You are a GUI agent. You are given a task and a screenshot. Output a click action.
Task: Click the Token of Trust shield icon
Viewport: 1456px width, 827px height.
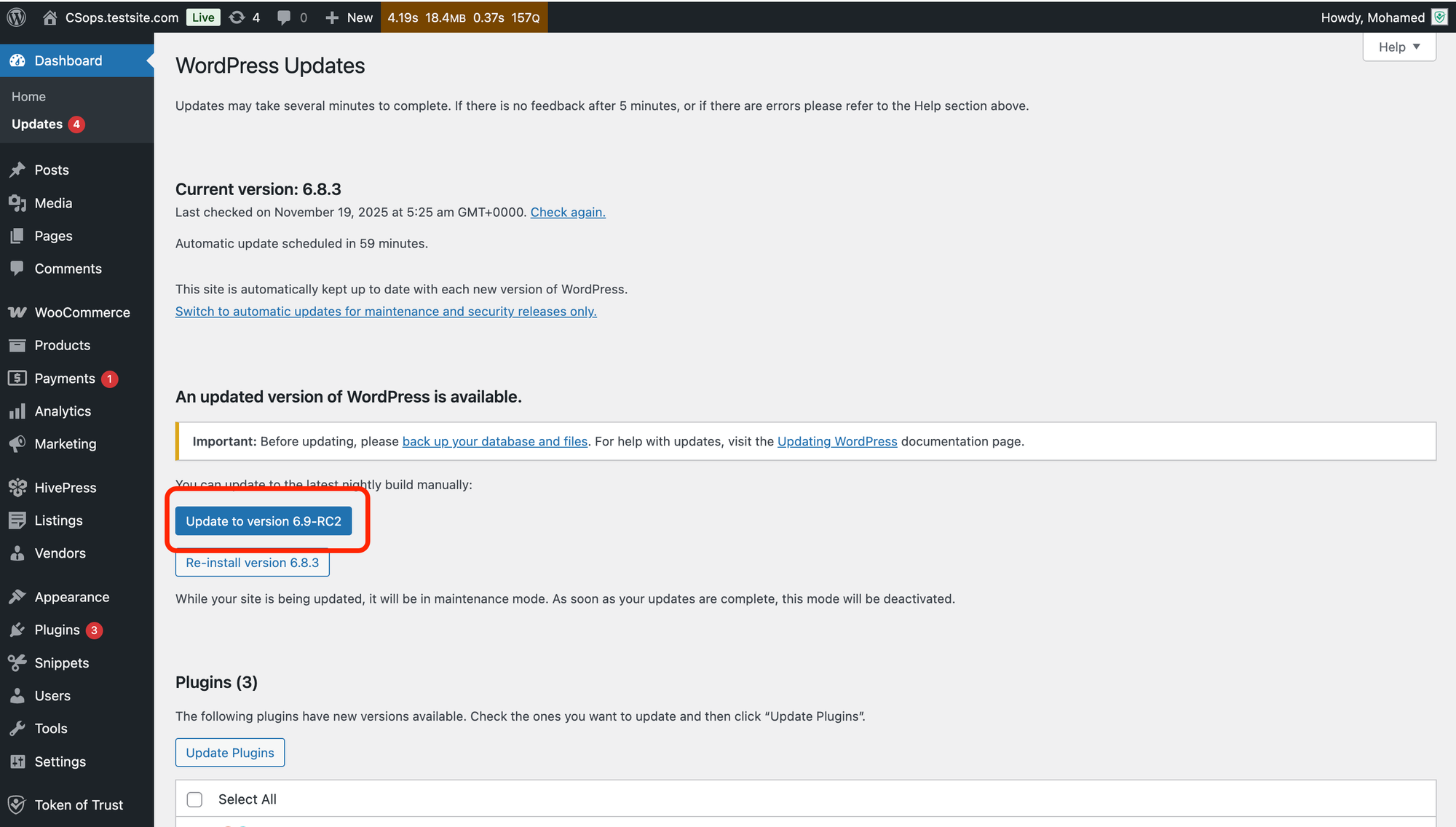(x=17, y=805)
